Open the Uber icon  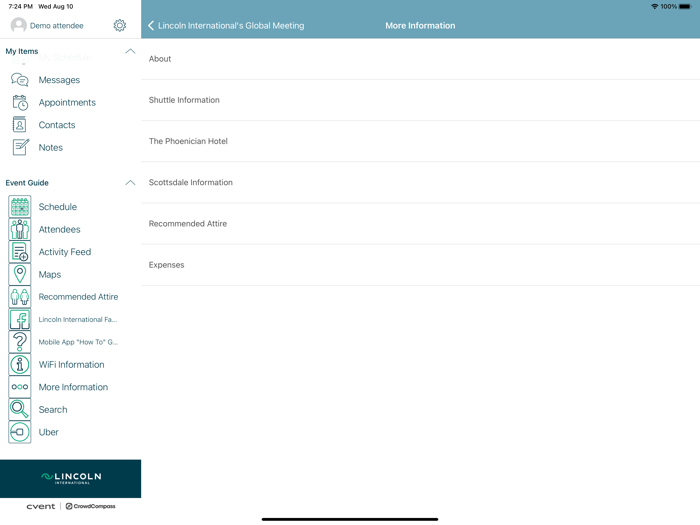20,432
